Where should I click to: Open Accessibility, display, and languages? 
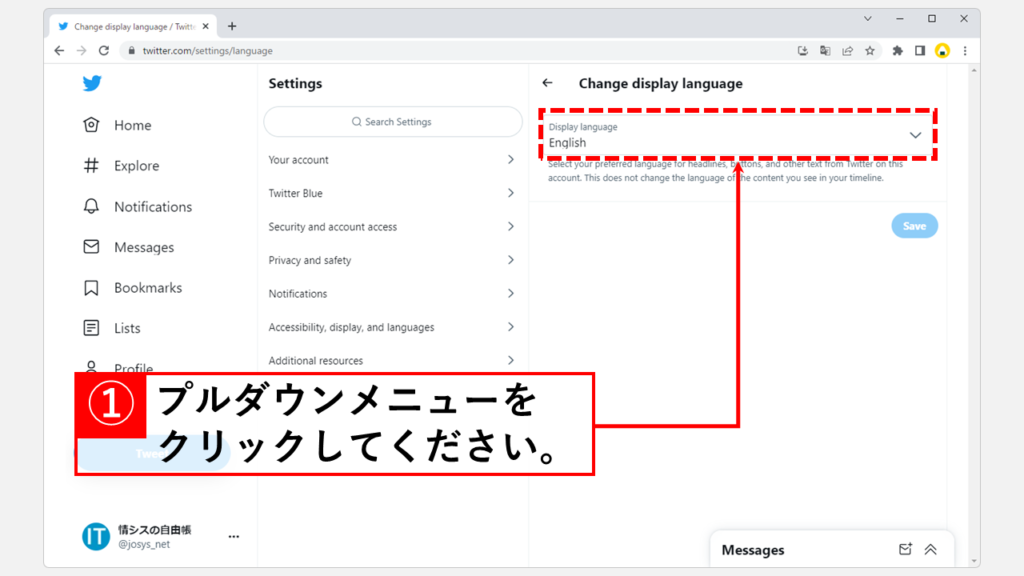pyautogui.click(x=392, y=327)
